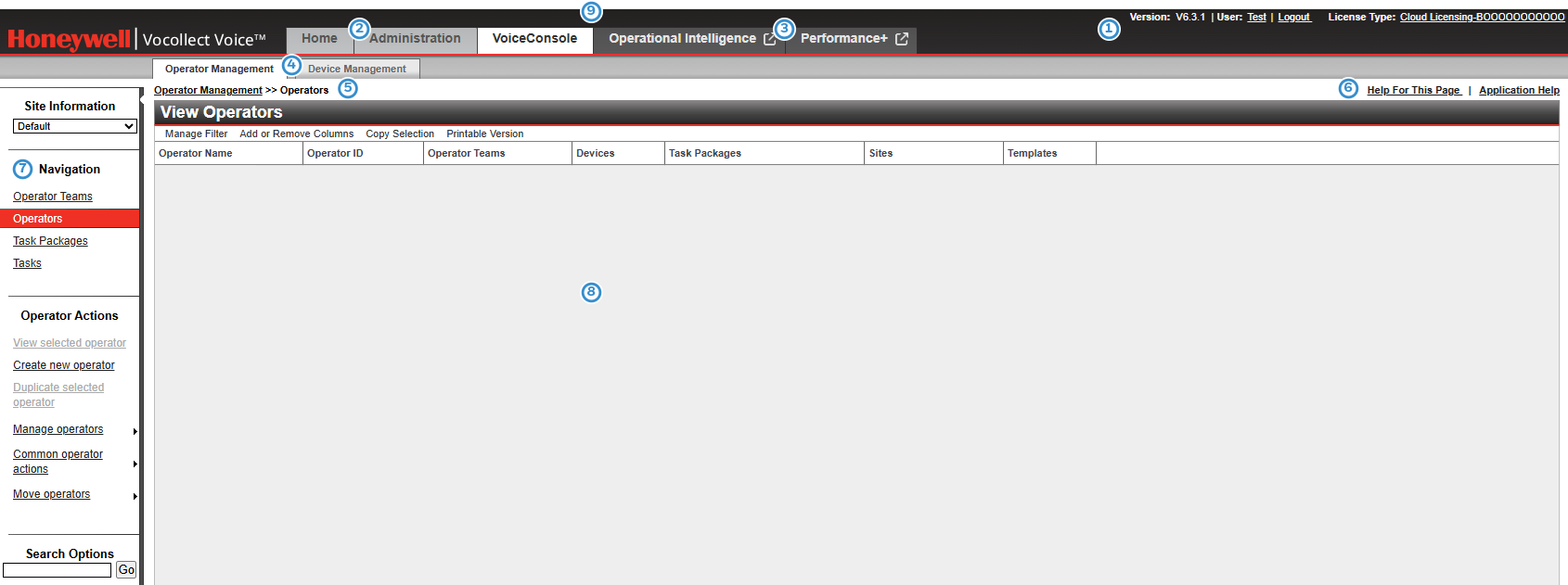Click the Logout link

(x=1293, y=17)
